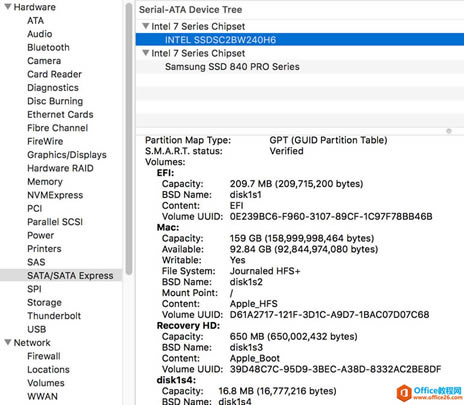Click the sidebar vertical scrollbar
The image size is (464, 405).
[129, 140]
